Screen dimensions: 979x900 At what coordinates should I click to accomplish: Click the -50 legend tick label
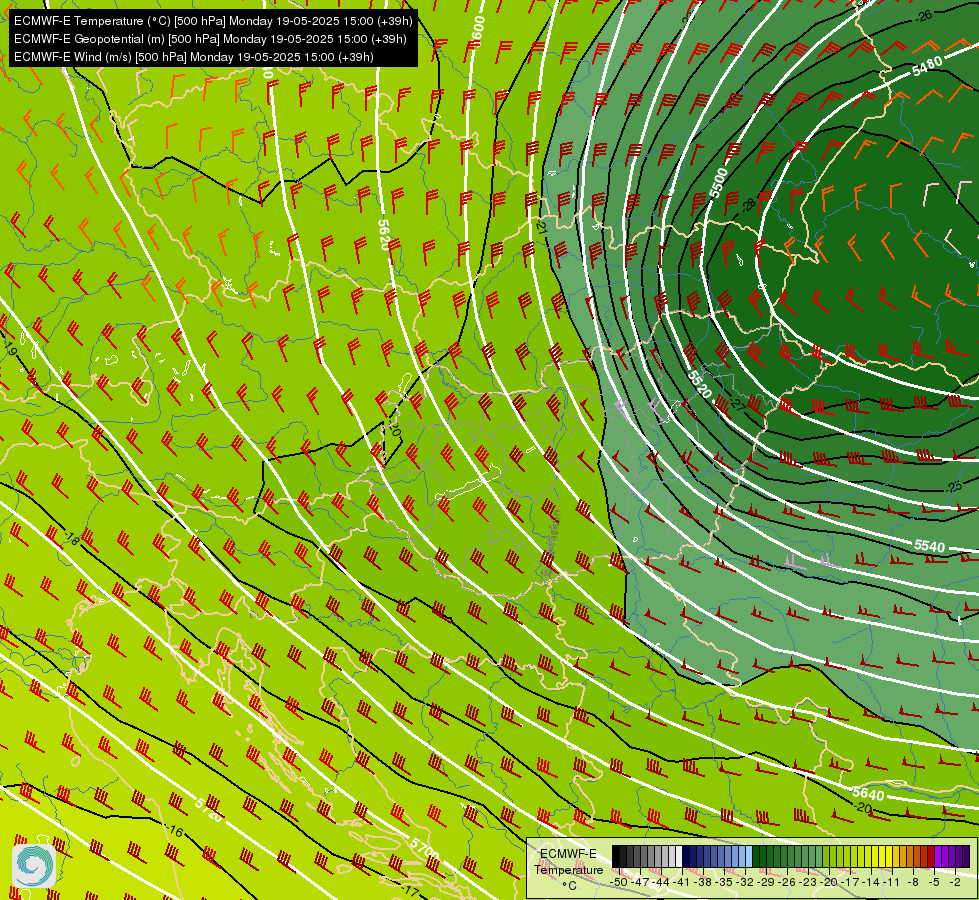click(618, 882)
